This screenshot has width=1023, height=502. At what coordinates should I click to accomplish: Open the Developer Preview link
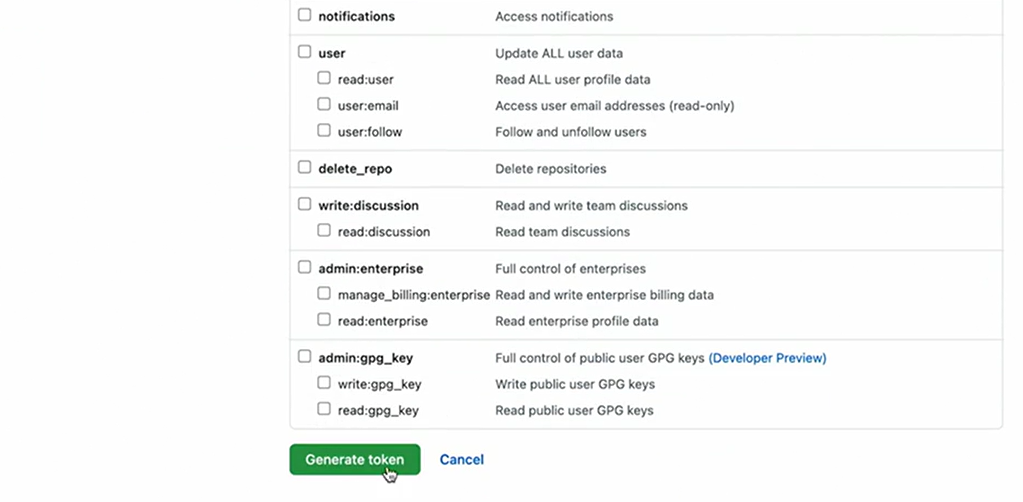click(768, 358)
